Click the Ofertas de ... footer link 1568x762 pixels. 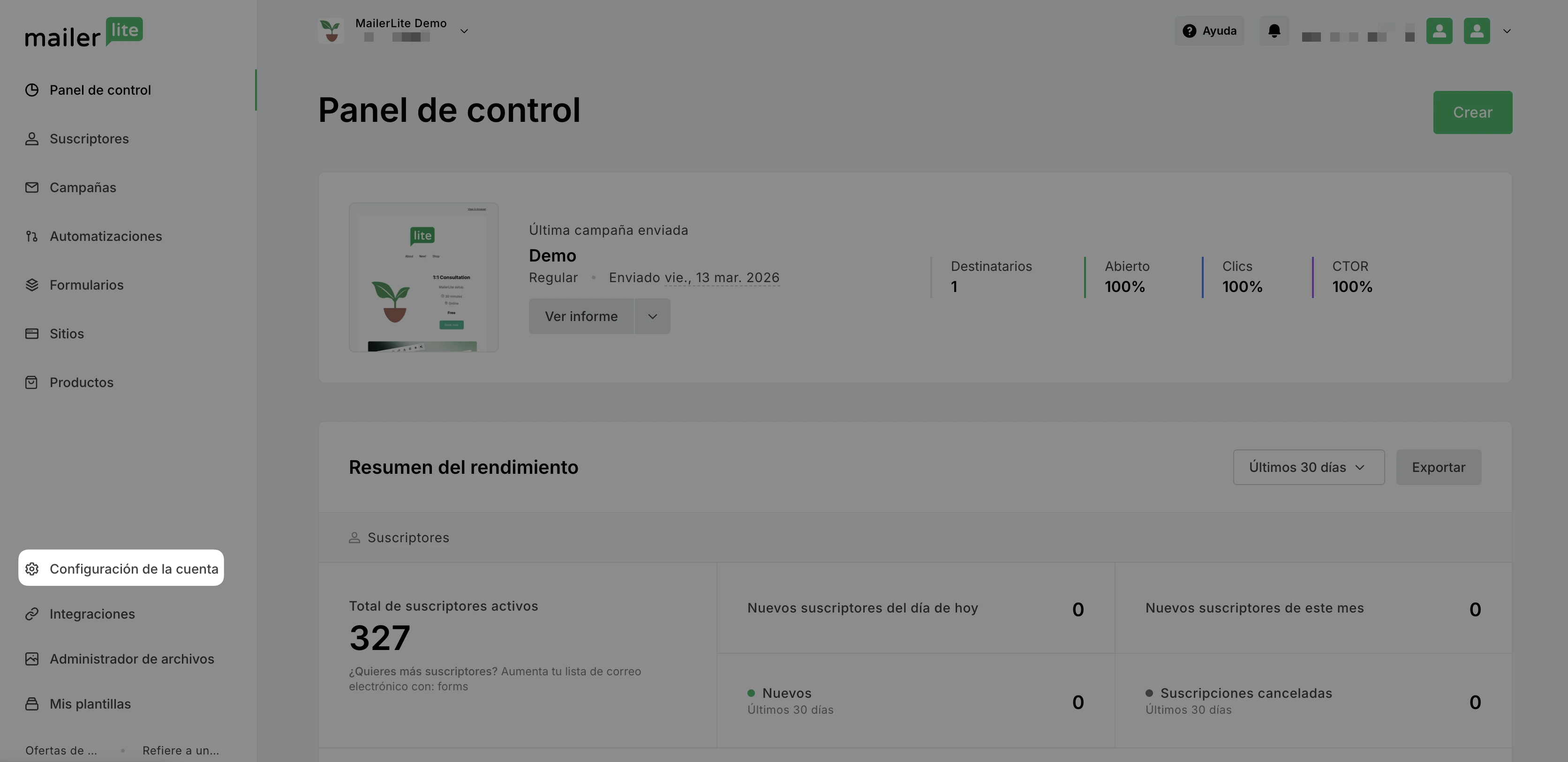(x=61, y=750)
